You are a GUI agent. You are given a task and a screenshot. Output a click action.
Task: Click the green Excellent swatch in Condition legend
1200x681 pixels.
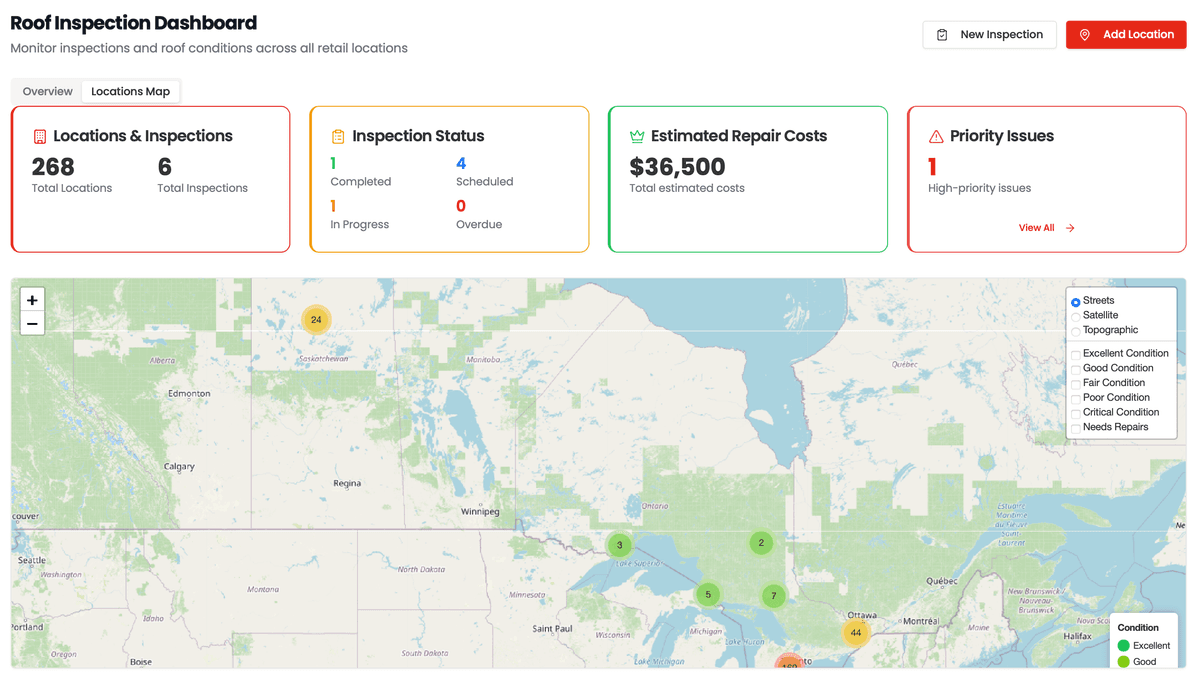point(1126,645)
